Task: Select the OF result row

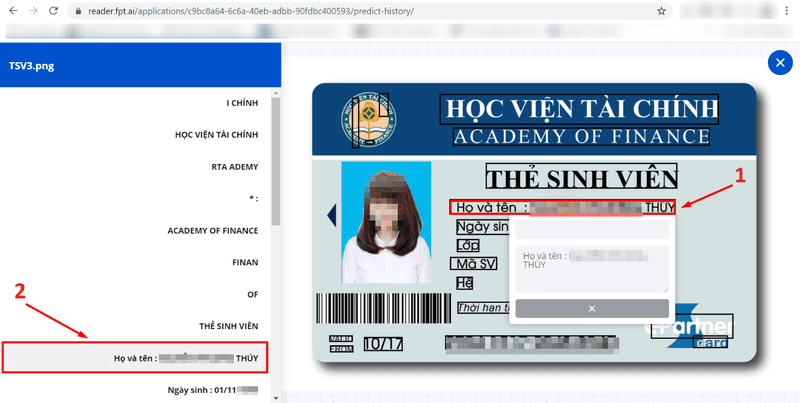Action: click(x=136, y=294)
